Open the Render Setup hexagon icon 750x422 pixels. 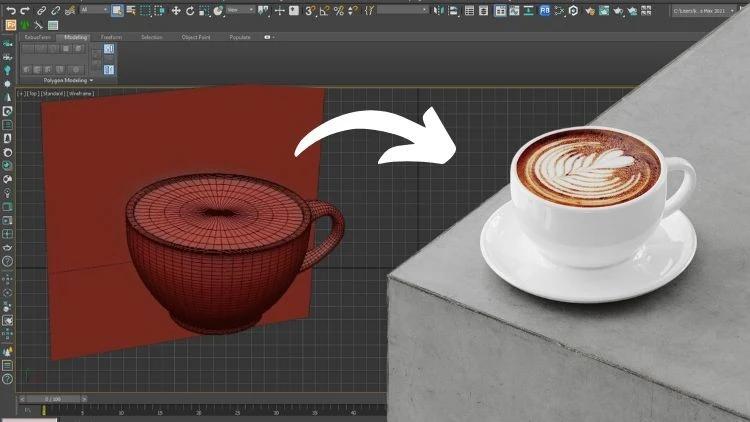tap(573, 10)
